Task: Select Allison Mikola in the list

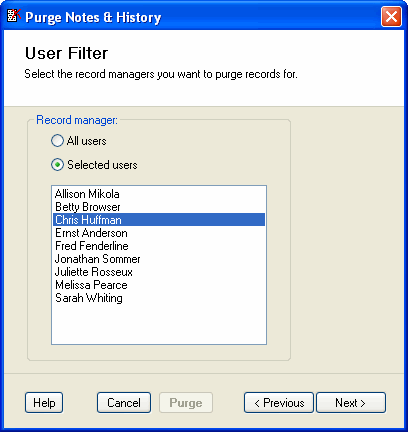Action: pyautogui.click(x=159, y=194)
